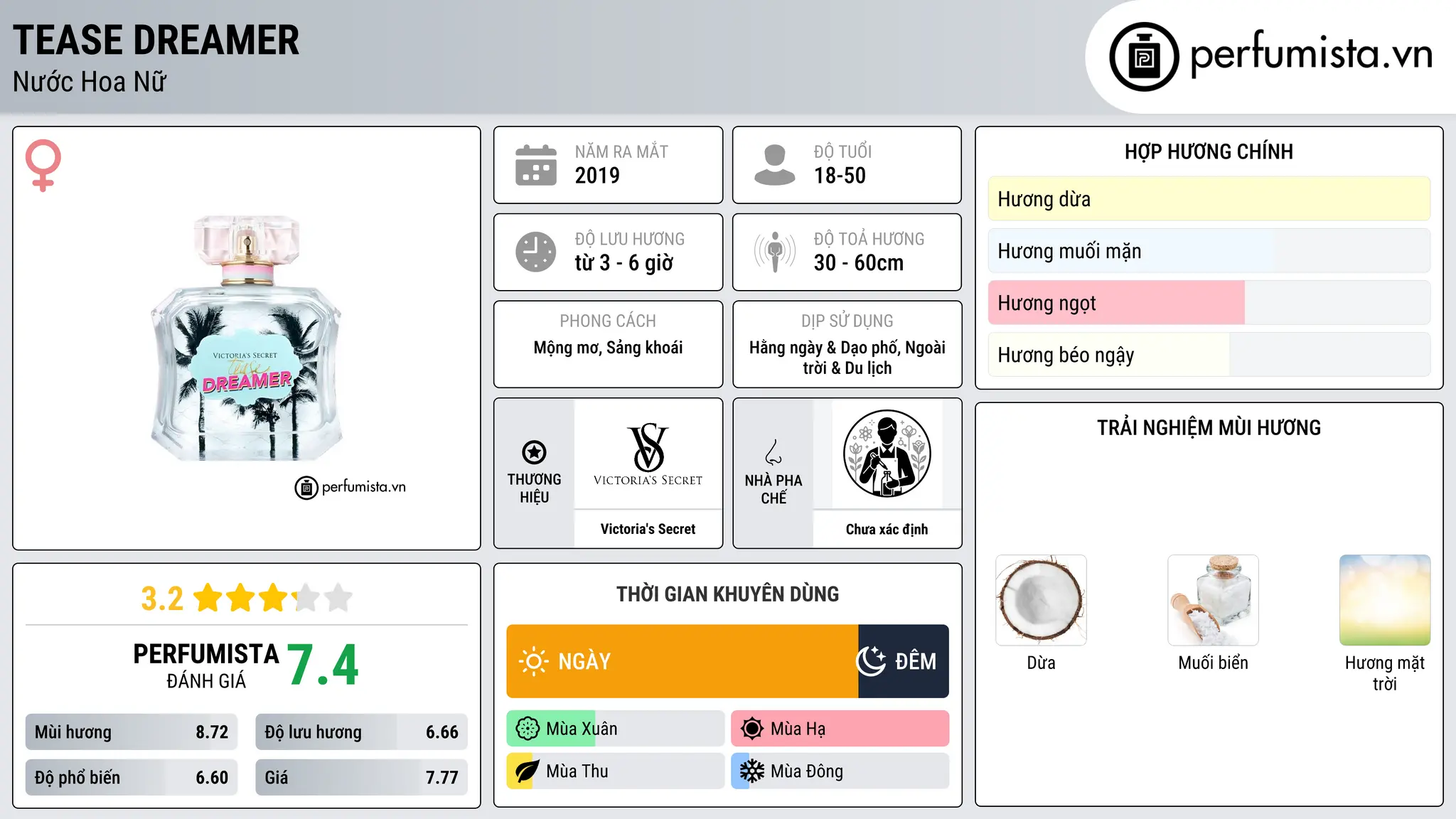
Task: Click the sillage value 30 - 60cm
Action: point(859,263)
